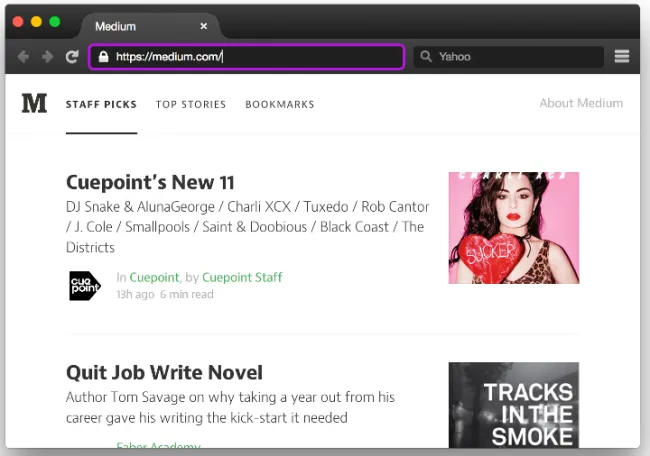This screenshot has height=456, width=650.
Task: Click the browser back arrow
Action: (x=23, y=56)
